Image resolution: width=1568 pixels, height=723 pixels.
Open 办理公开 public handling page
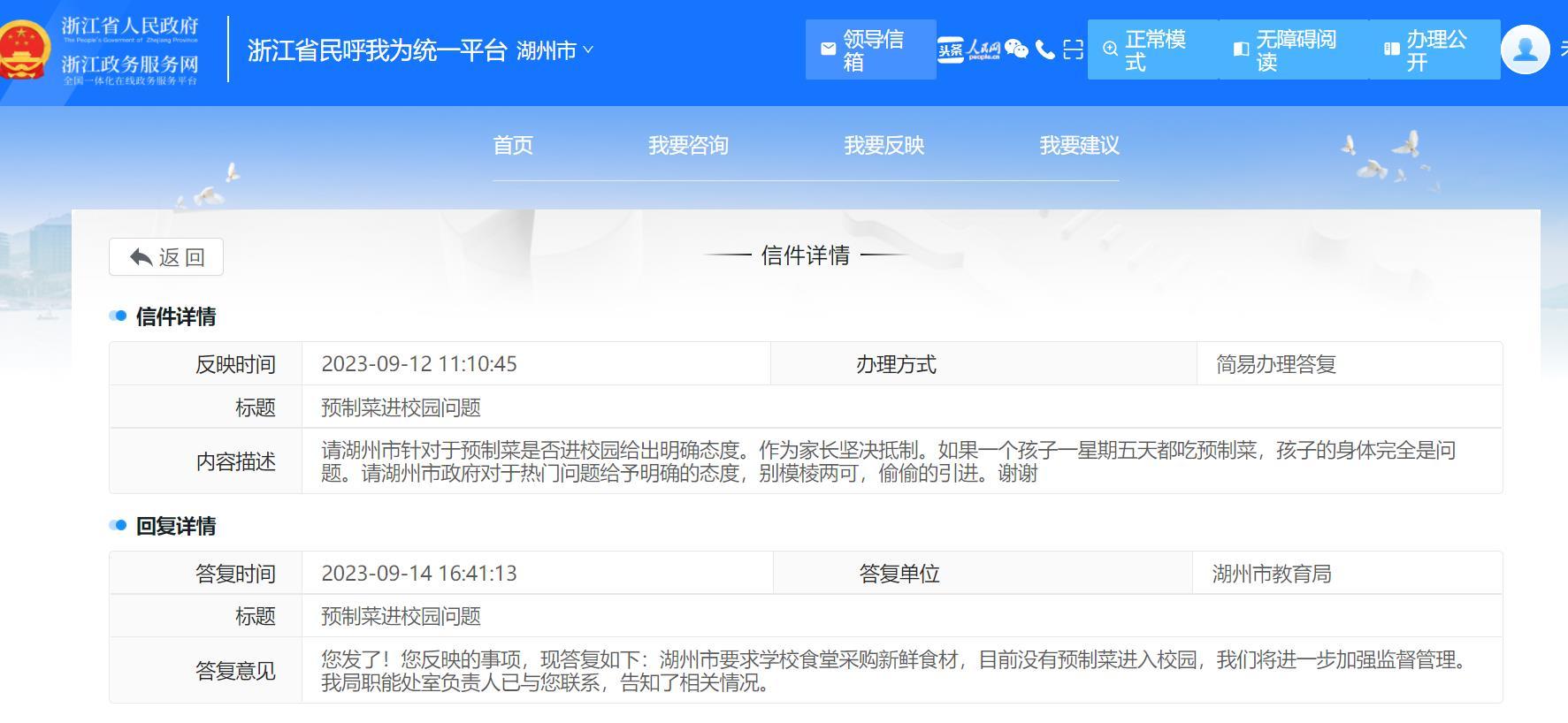(x=1434, y=49)
